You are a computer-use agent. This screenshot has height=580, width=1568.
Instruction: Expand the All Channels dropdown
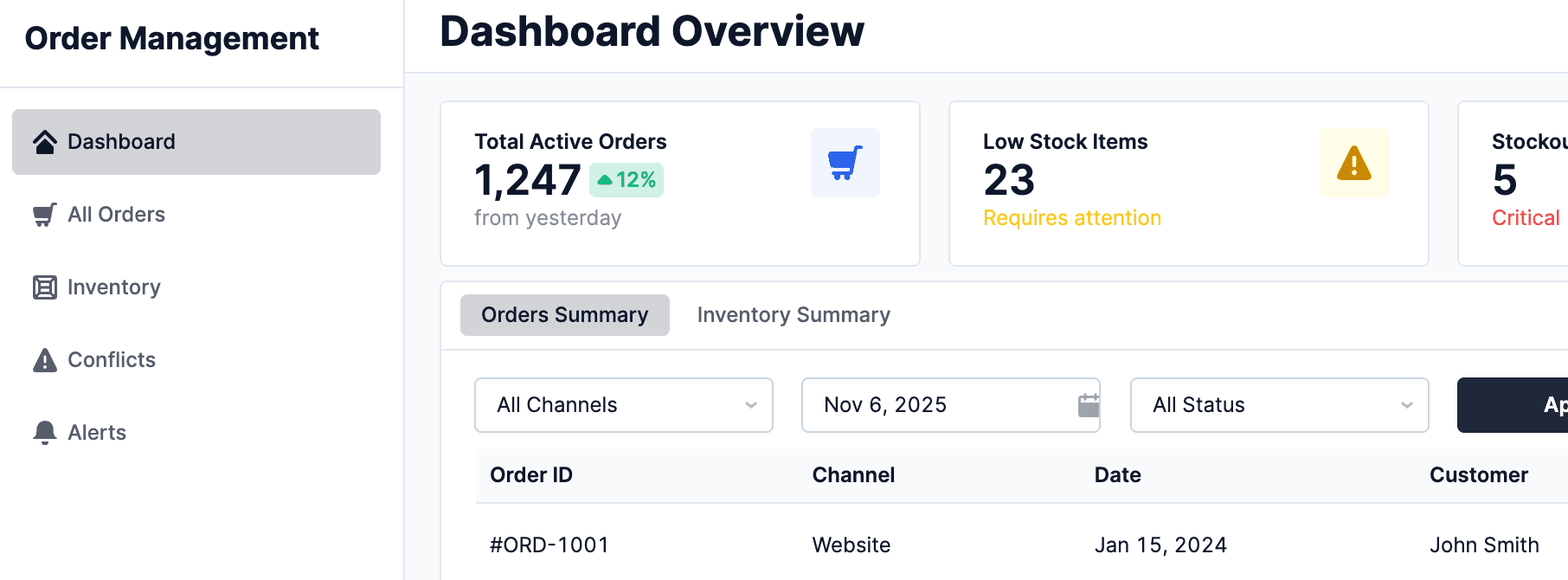click(623, 405)
